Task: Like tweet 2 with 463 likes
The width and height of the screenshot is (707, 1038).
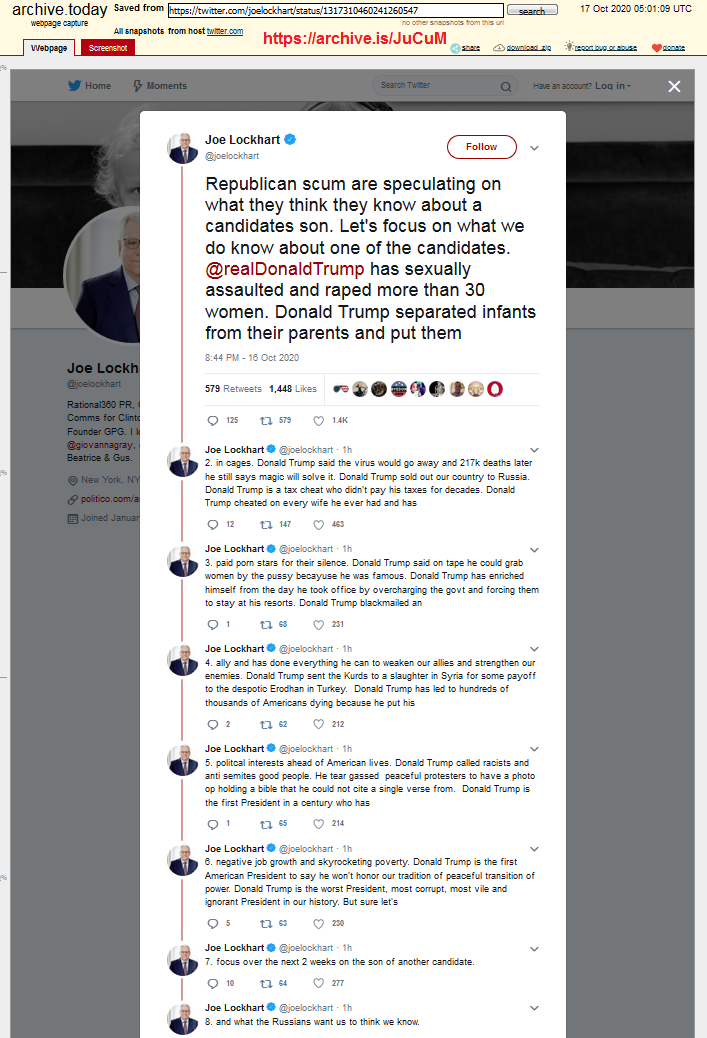Action: click(318, 524)
